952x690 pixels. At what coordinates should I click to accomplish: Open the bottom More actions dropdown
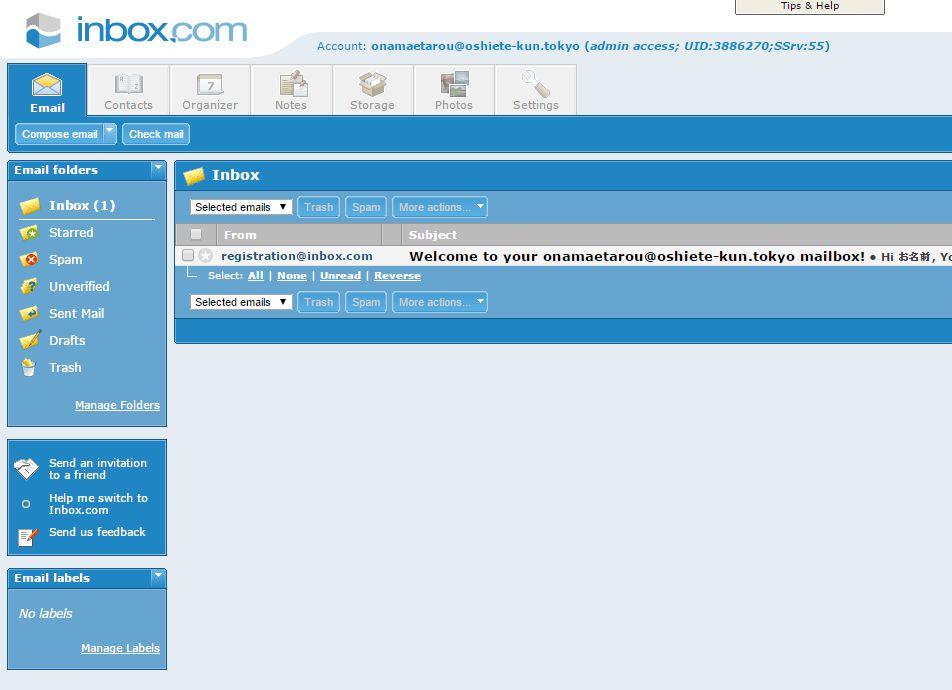(x=440, y=302)
